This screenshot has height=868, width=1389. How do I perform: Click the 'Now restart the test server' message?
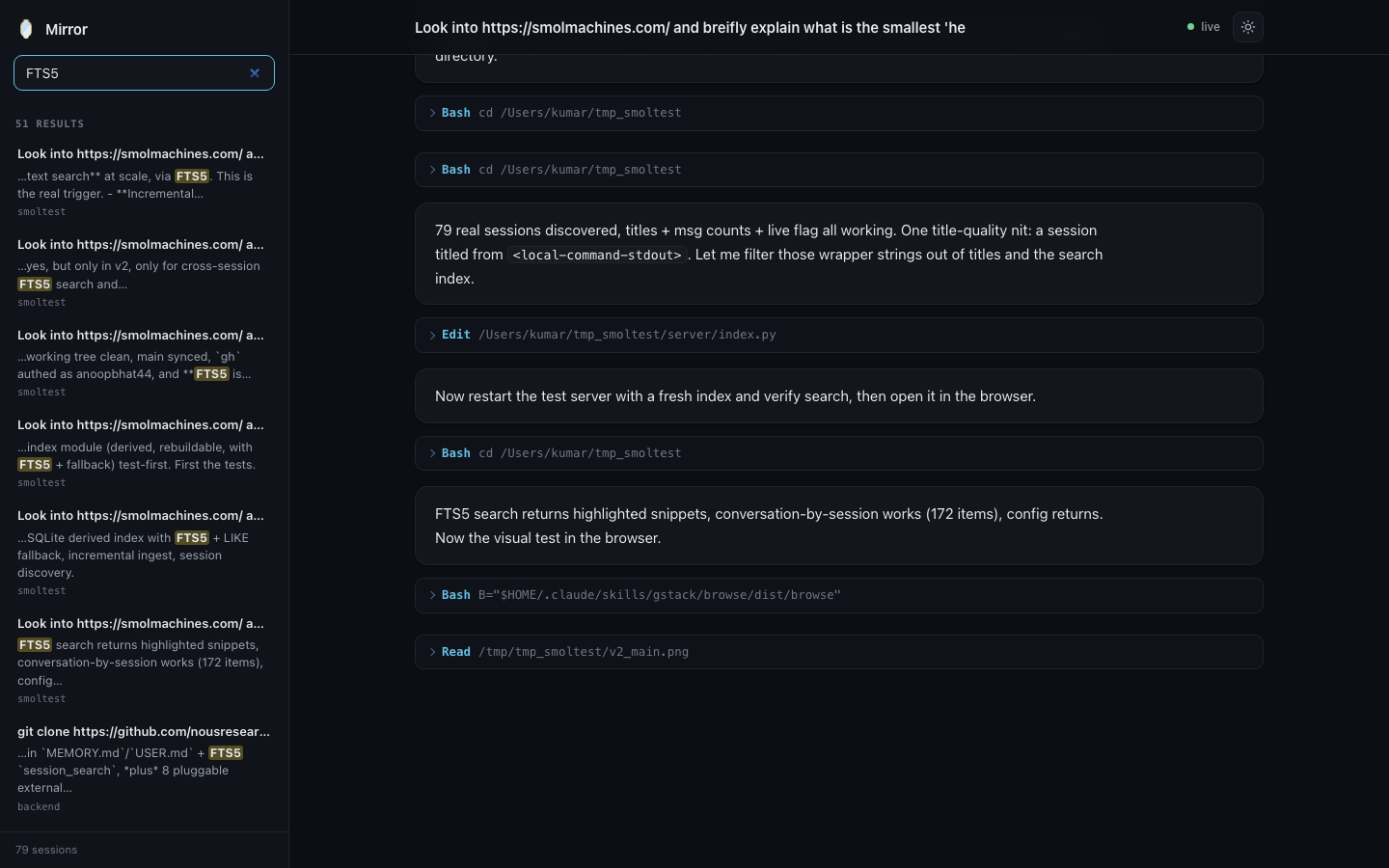[839, 396]
